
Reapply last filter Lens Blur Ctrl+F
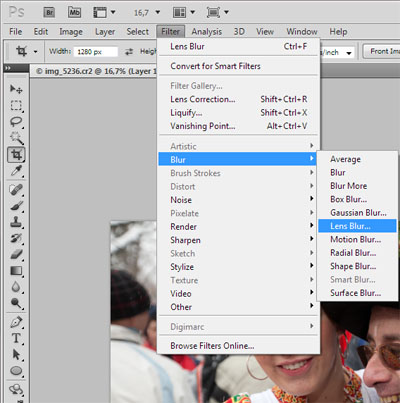[238, 46]
